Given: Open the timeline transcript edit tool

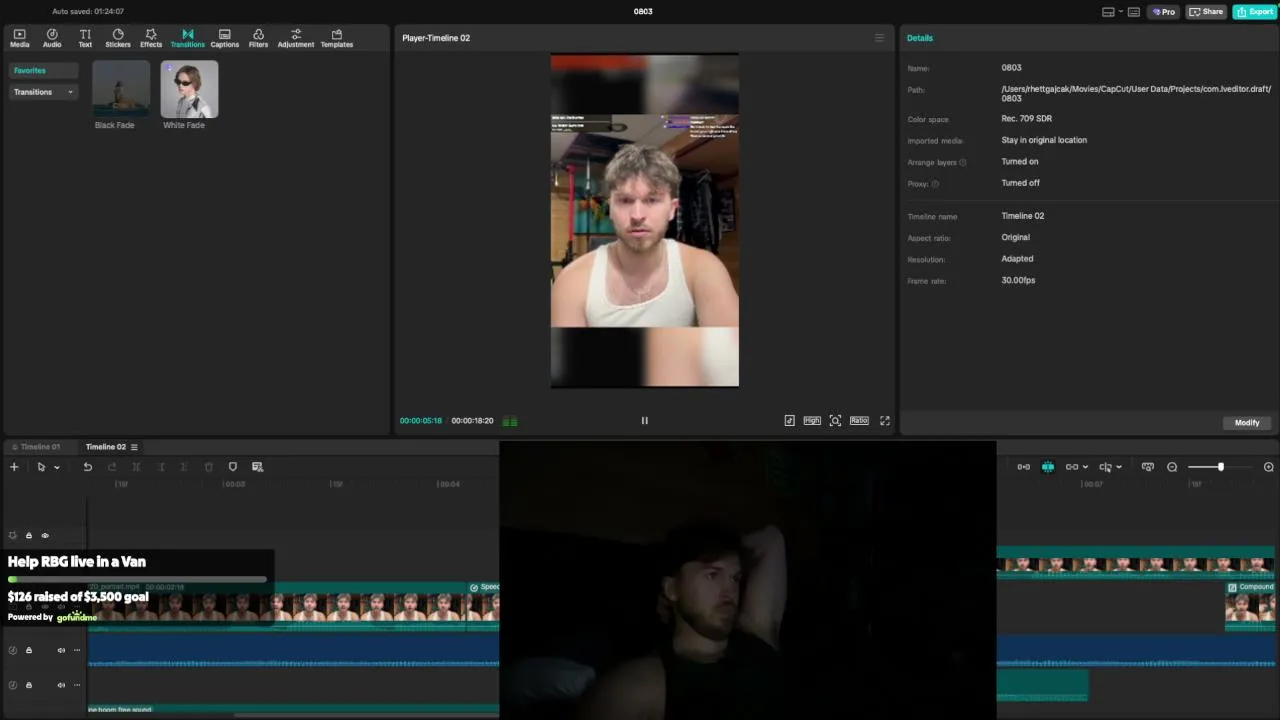Looking at the screenshot, I should (257, 467).
